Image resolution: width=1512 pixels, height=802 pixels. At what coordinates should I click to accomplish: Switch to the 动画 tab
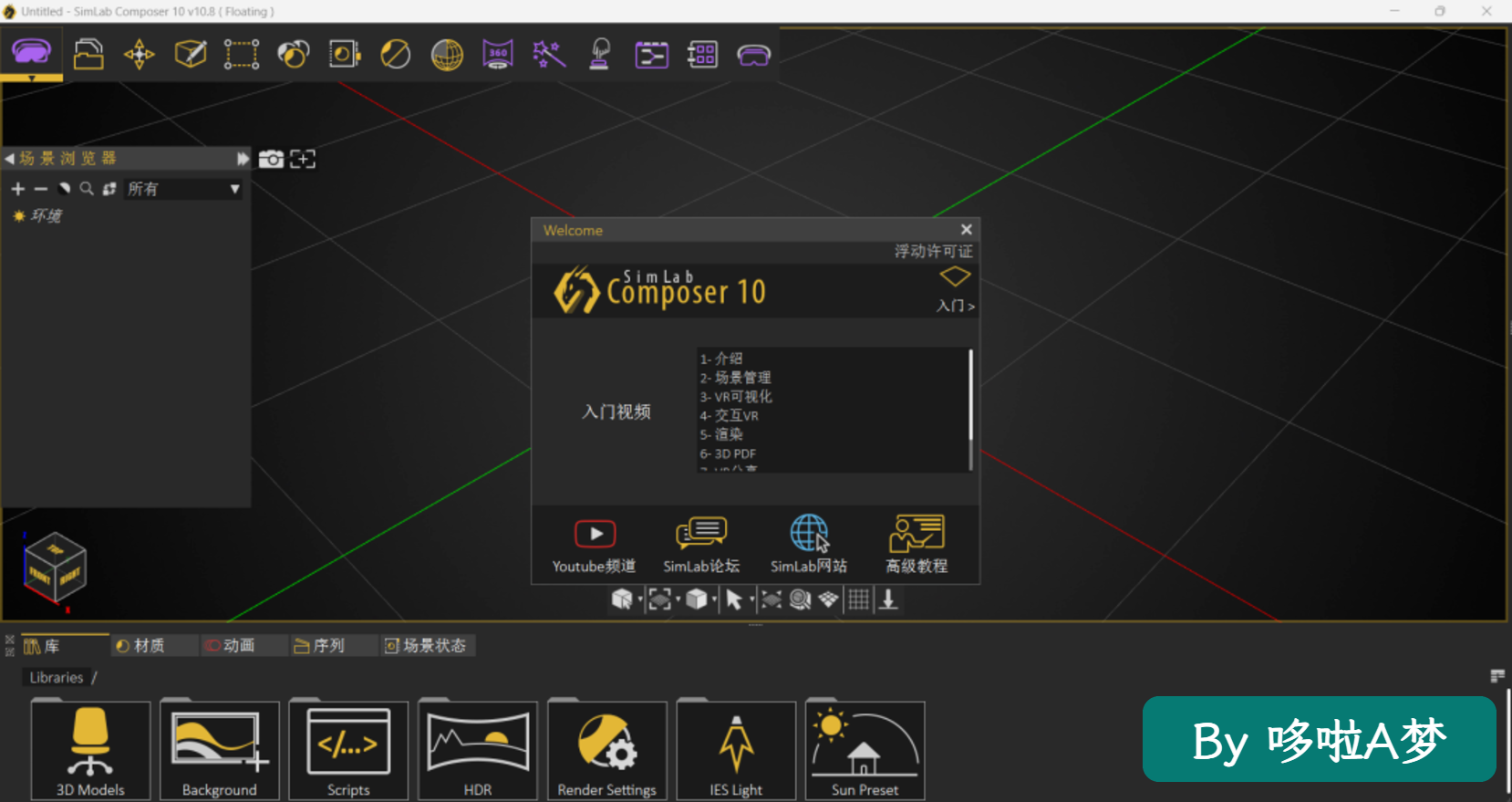tap(243, 646)
